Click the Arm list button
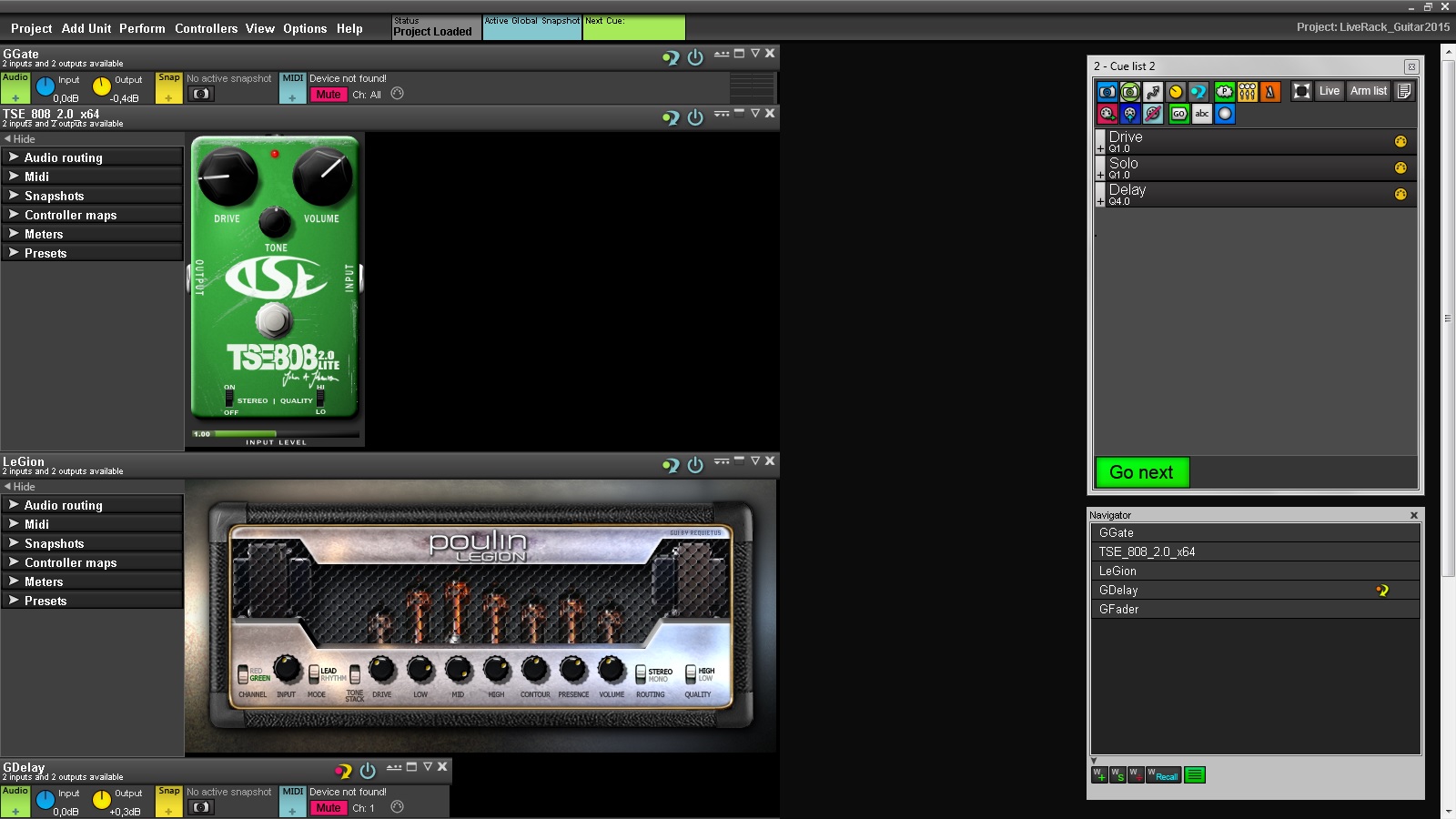Screen dimensions: 1456x819 pyautogui.click(x=1368, y=91)
